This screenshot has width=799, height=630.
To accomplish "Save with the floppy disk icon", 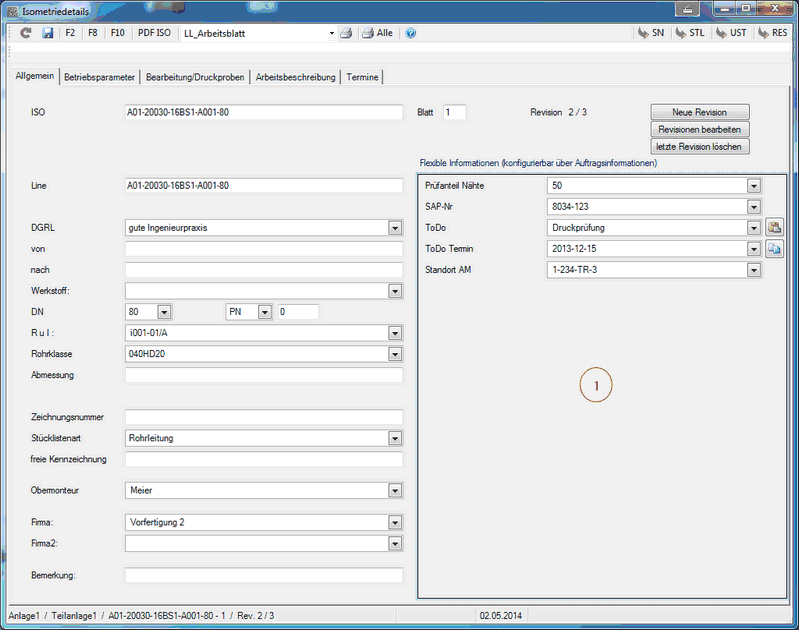I will 47,33.
